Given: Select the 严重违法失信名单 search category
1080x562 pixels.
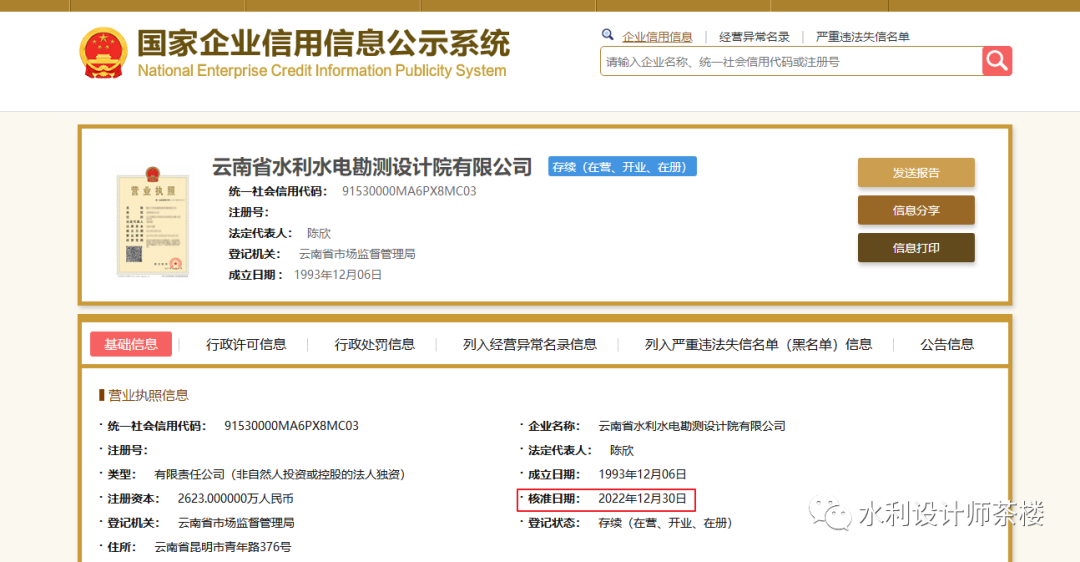Looking at the screenshot, I should 862,37.
